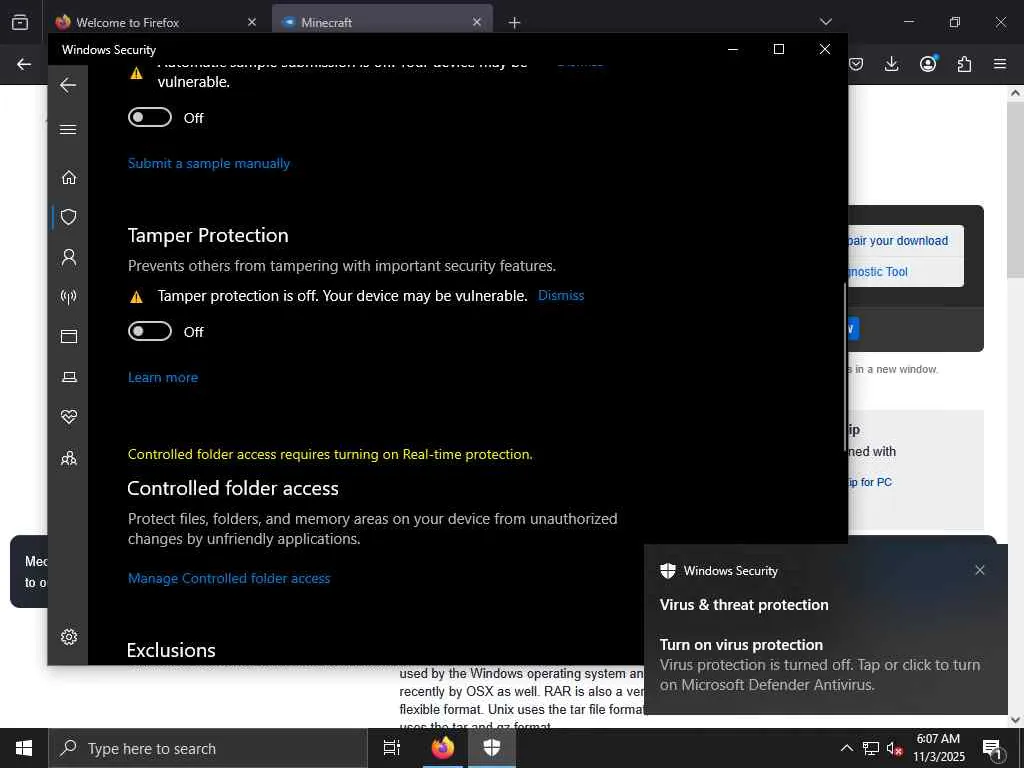Click the muted volume tray icon
This screenshot has height=768, width=1024.
[894, 748]
